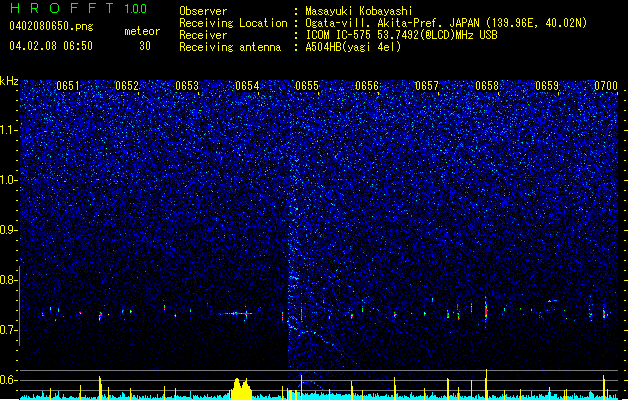
Task: Click the 1.0 kHz axis label
Action: [x=9, y=180]
